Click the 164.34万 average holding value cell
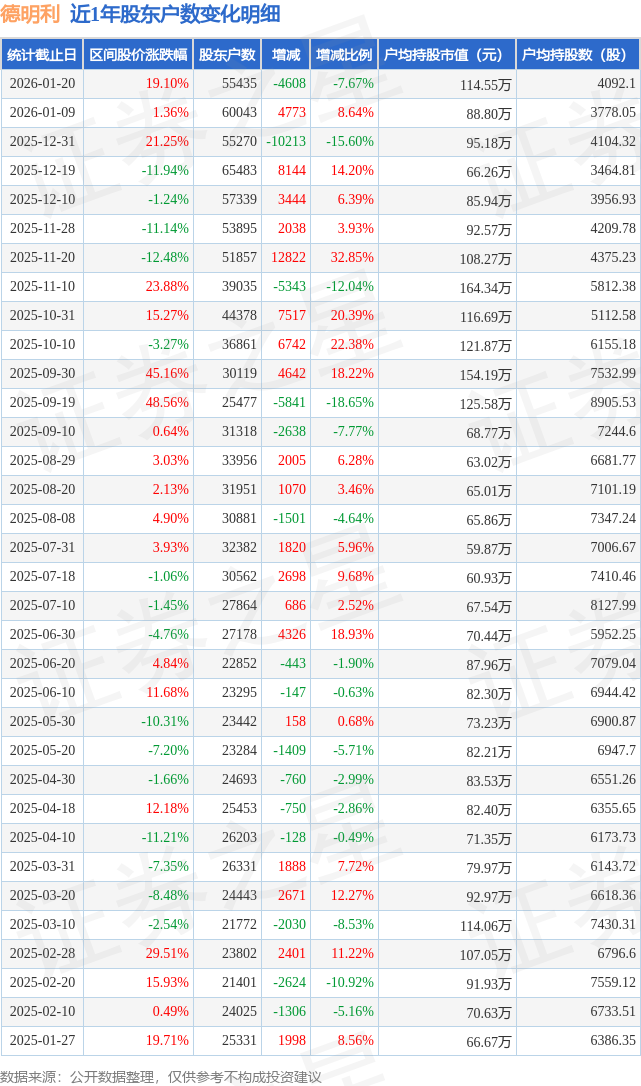Viewport: 641px width, 1086px height. (x=488, y=288)
